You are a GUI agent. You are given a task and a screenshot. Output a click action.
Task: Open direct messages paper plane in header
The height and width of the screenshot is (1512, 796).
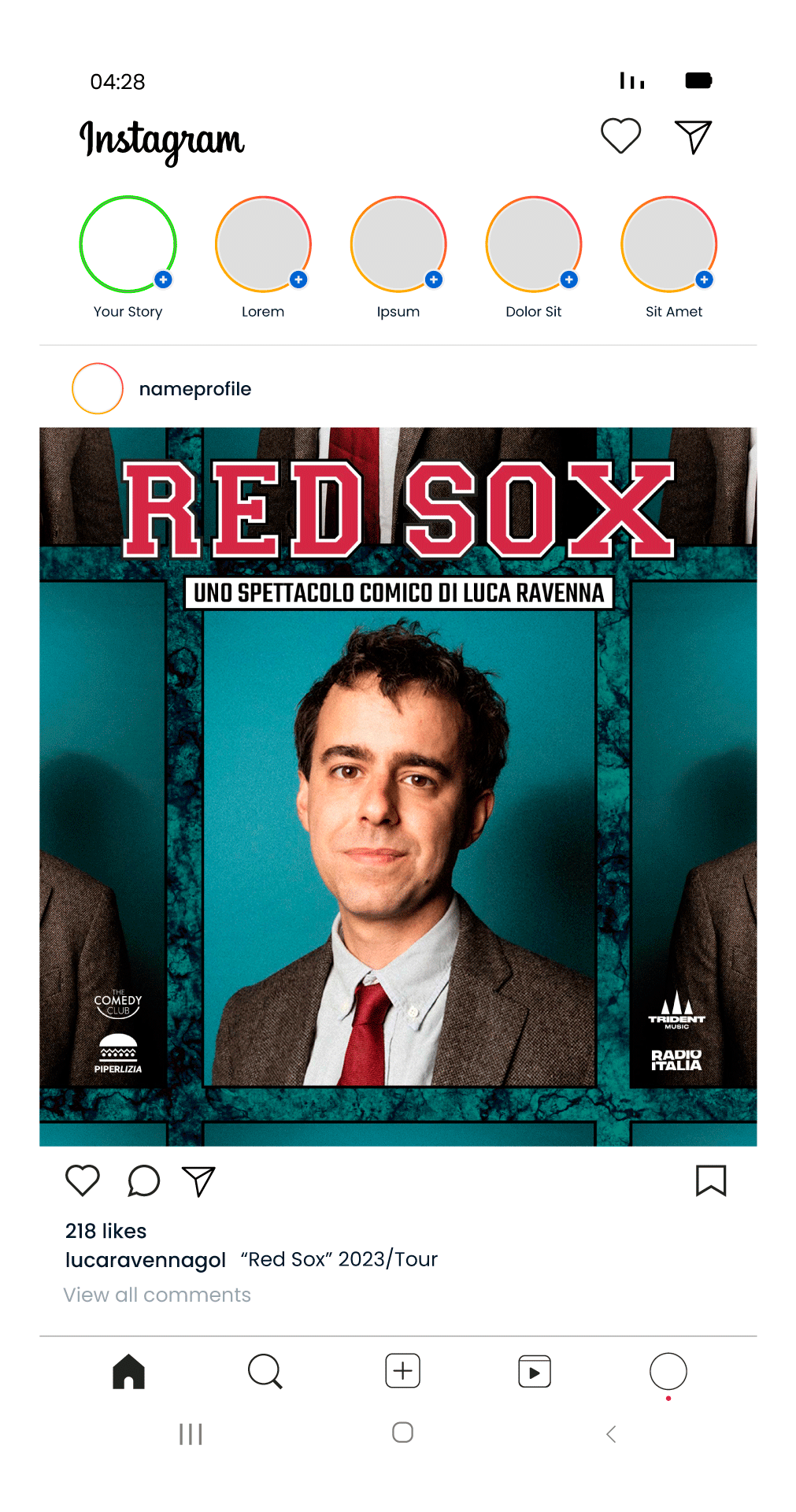[693, 137]
